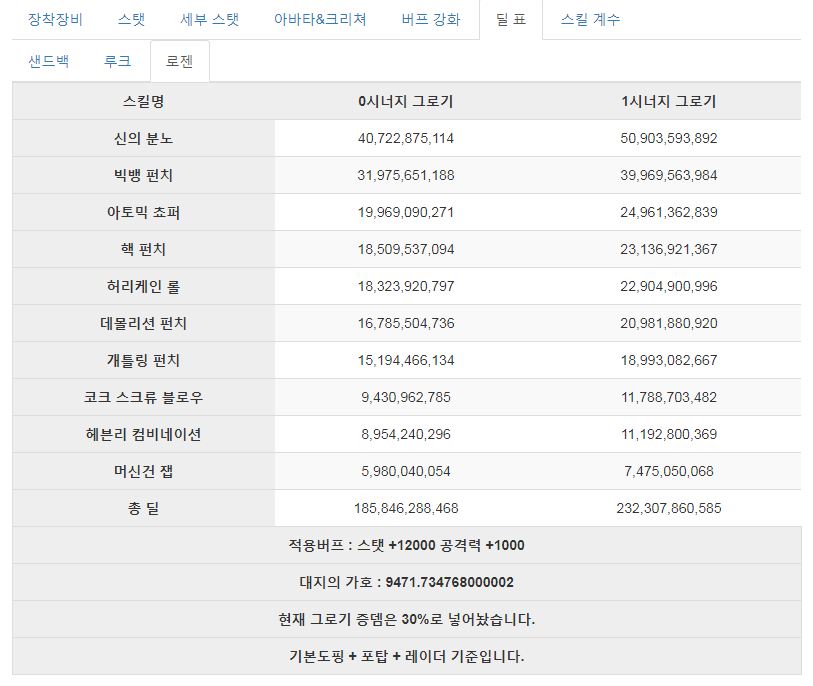This screenshot has width=813, height=686.
Task: Click the value 8,954,240,296
Action: pos(406,435)
